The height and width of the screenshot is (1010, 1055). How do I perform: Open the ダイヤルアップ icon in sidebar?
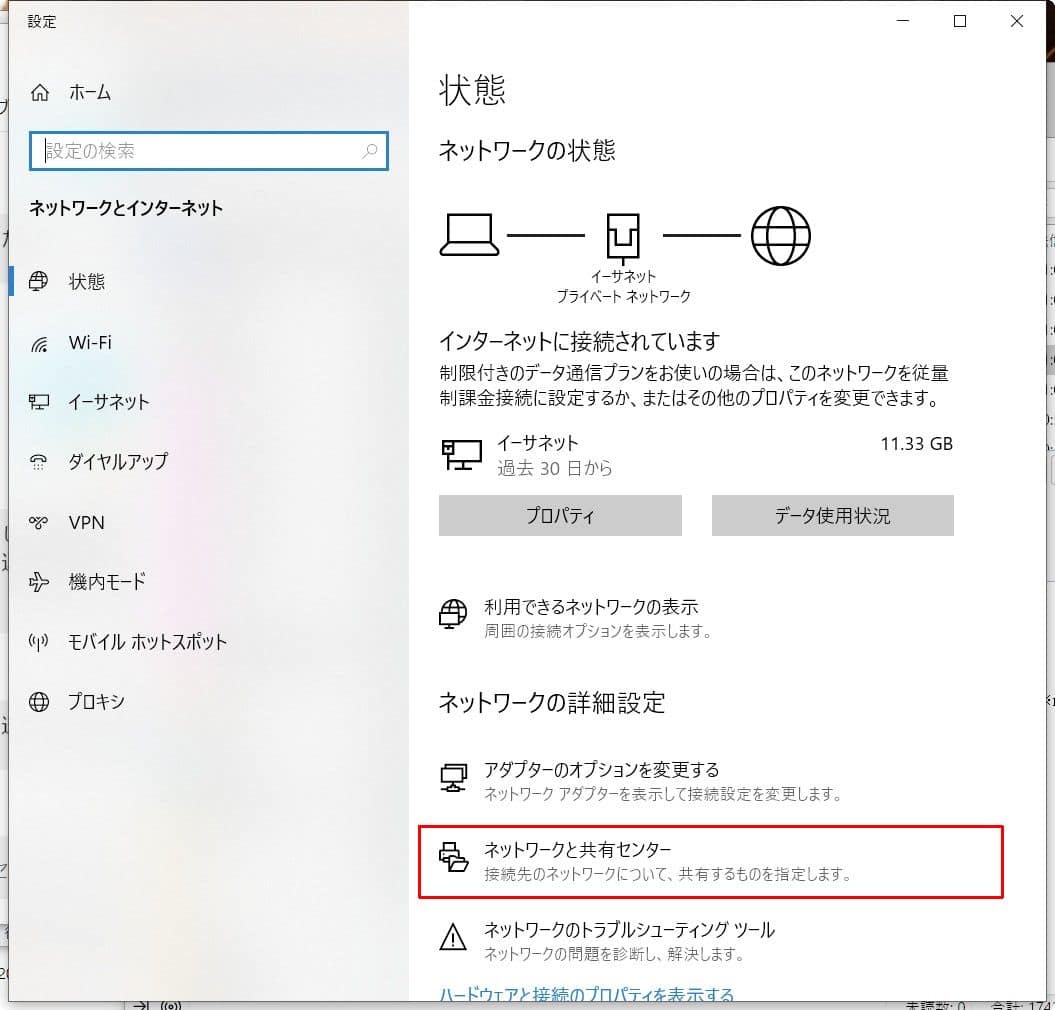click(x=40, y=462)
